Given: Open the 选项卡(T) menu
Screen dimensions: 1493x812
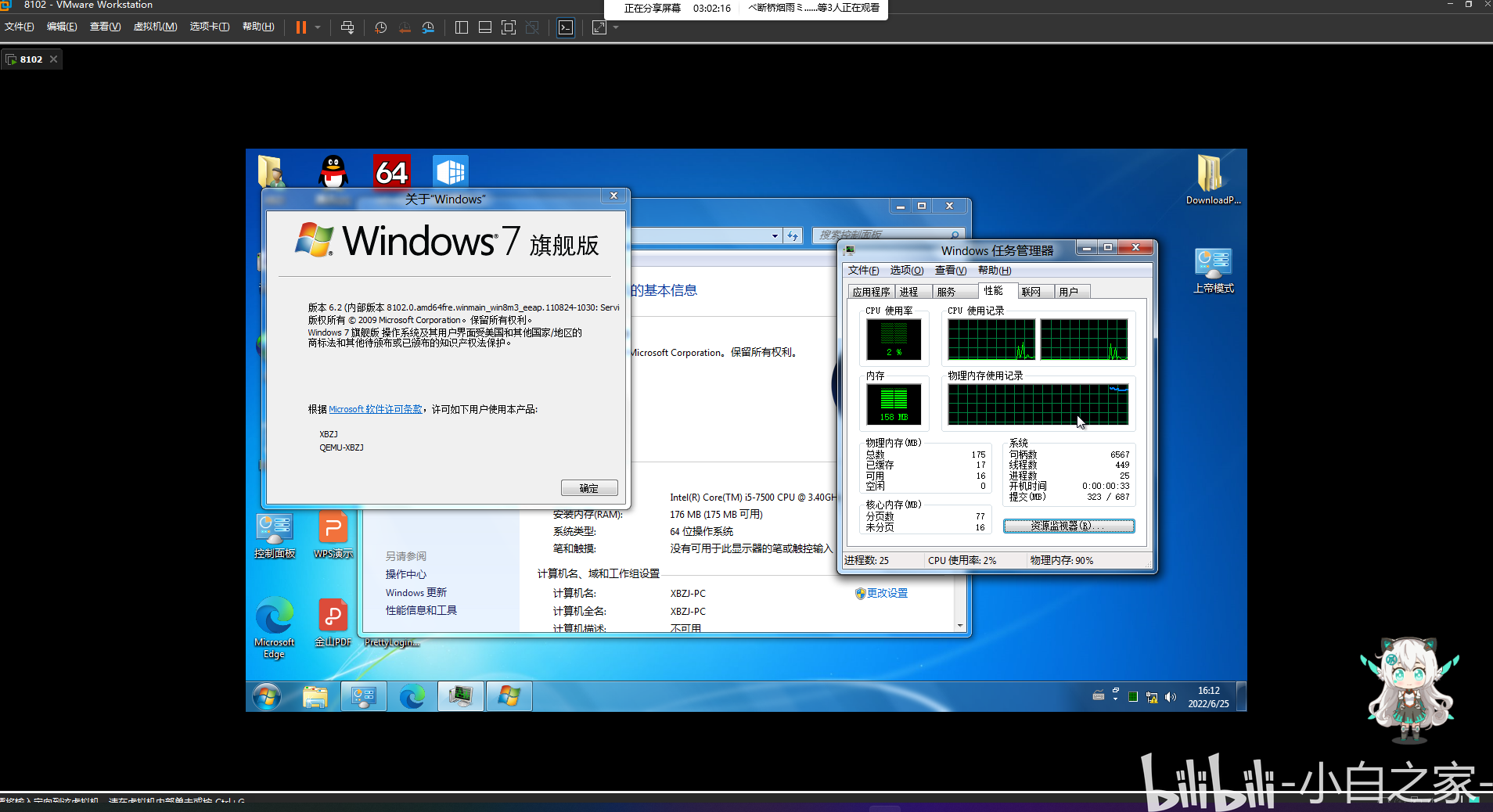Looking at the screenshot, I should [x=210, y=27].
